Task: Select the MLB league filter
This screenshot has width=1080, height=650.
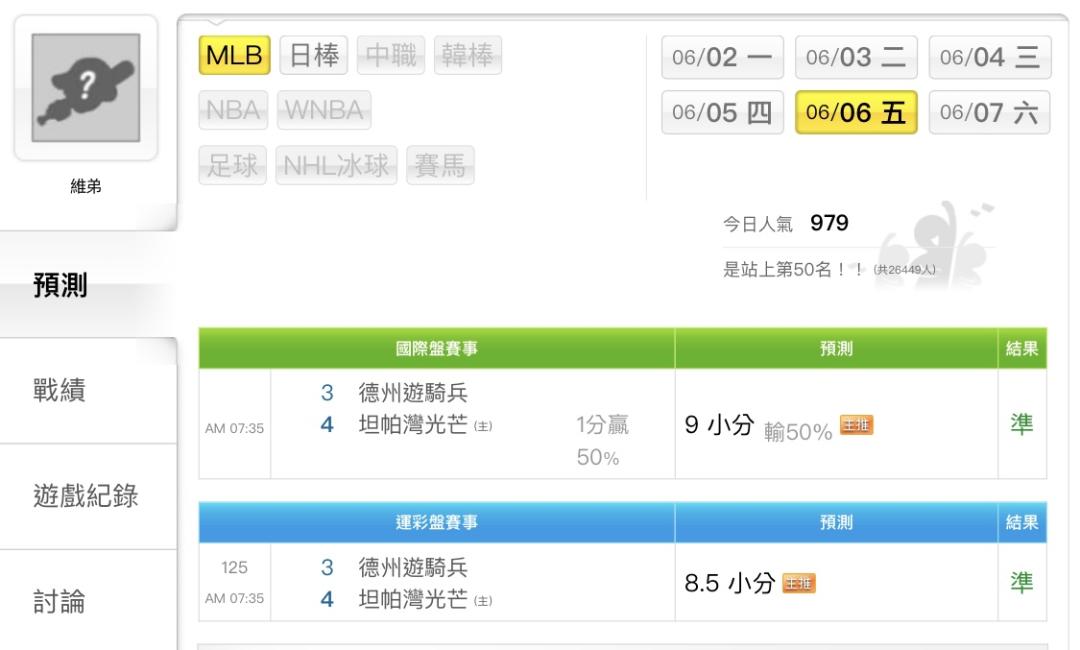Action: pos(235,55)
